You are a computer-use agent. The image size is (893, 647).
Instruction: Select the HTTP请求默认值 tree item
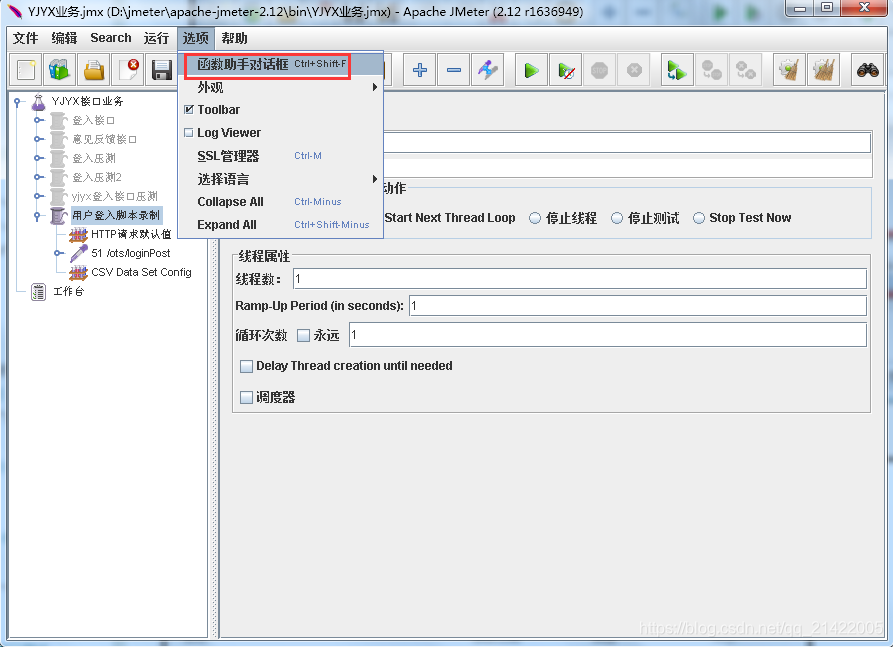click(131, 234)
